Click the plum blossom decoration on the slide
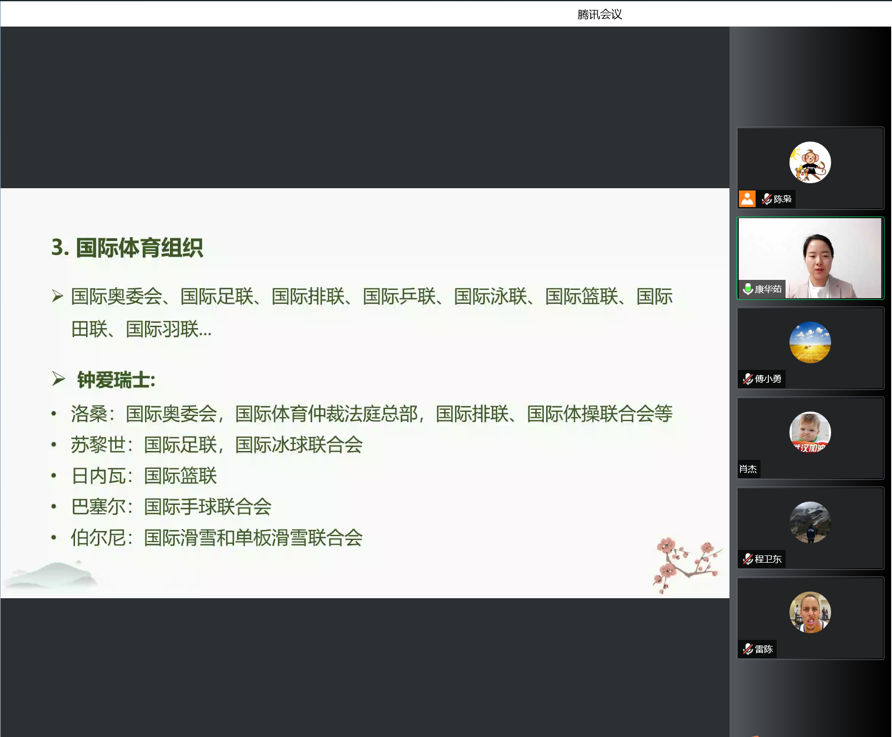 [x=686, y=562]
